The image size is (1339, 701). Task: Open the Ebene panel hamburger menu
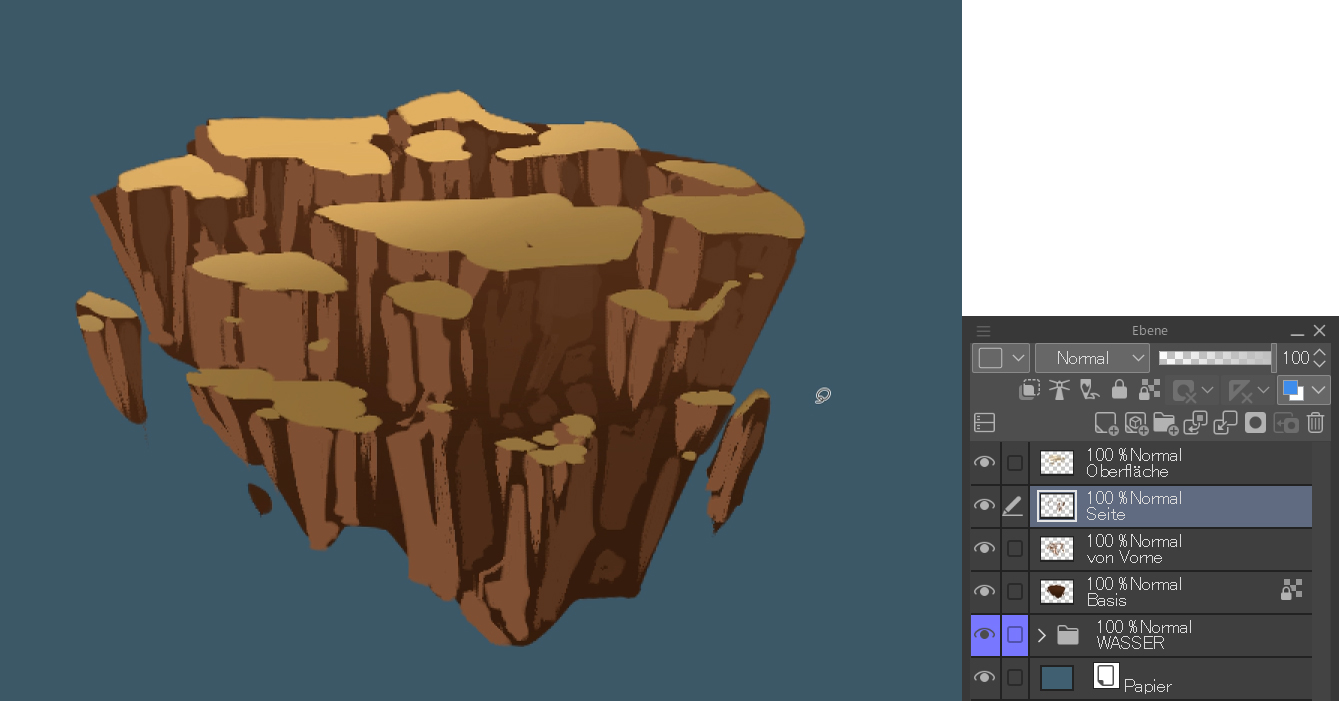pos(984,331)
